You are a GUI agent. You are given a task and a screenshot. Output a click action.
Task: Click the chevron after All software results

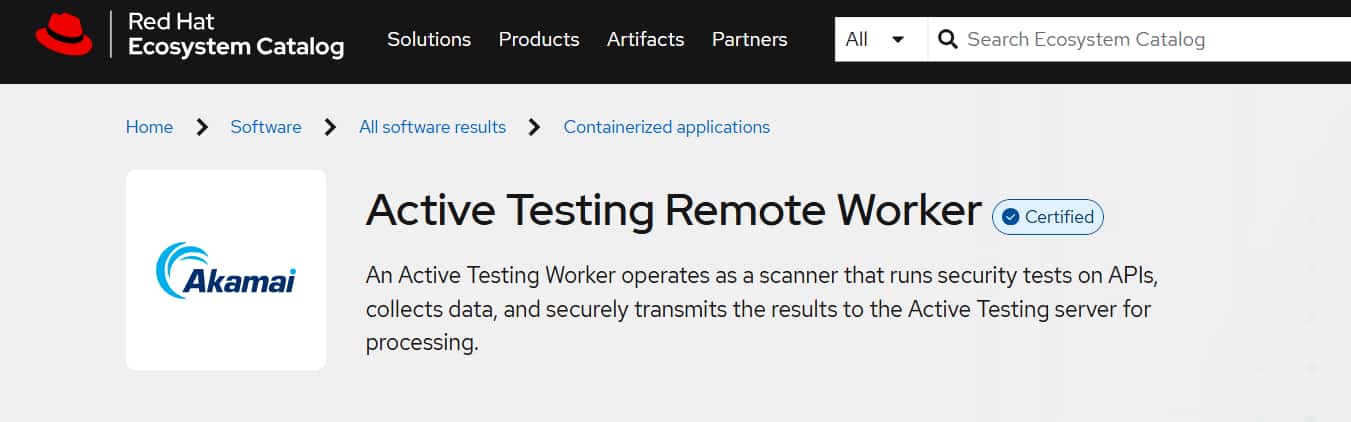point(535,127)
